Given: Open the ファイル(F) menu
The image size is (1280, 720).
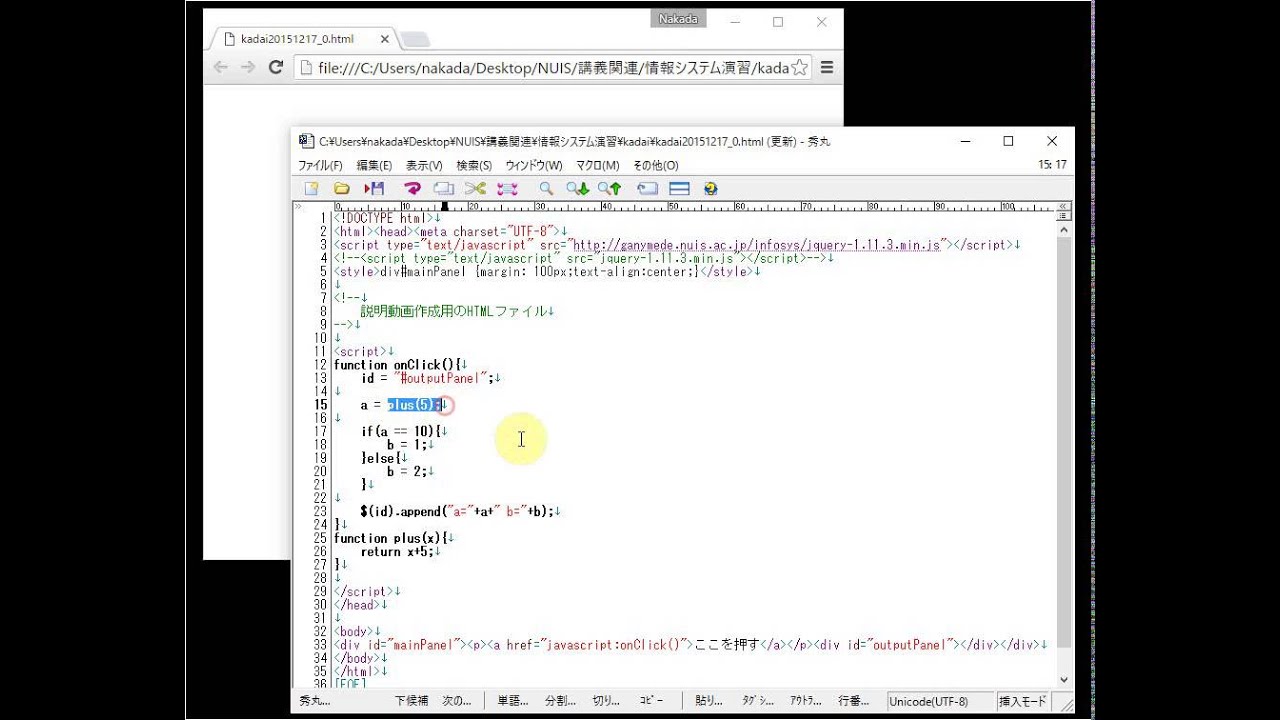Looking at the screenshot, I should [x=320, y=165].
